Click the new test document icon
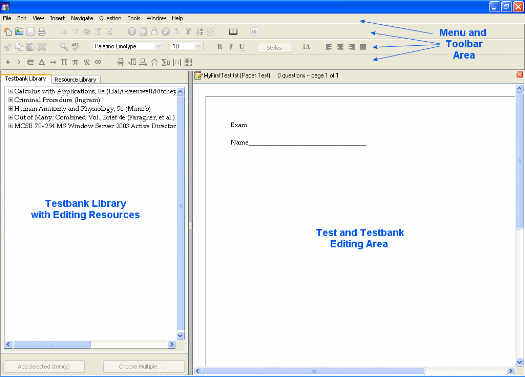 pyautogui.click(x=8, y=32)
